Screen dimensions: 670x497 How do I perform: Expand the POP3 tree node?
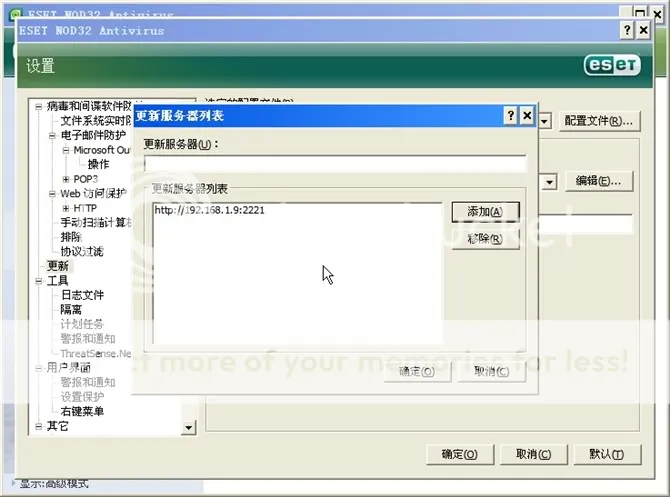click(x=66, y=179)
